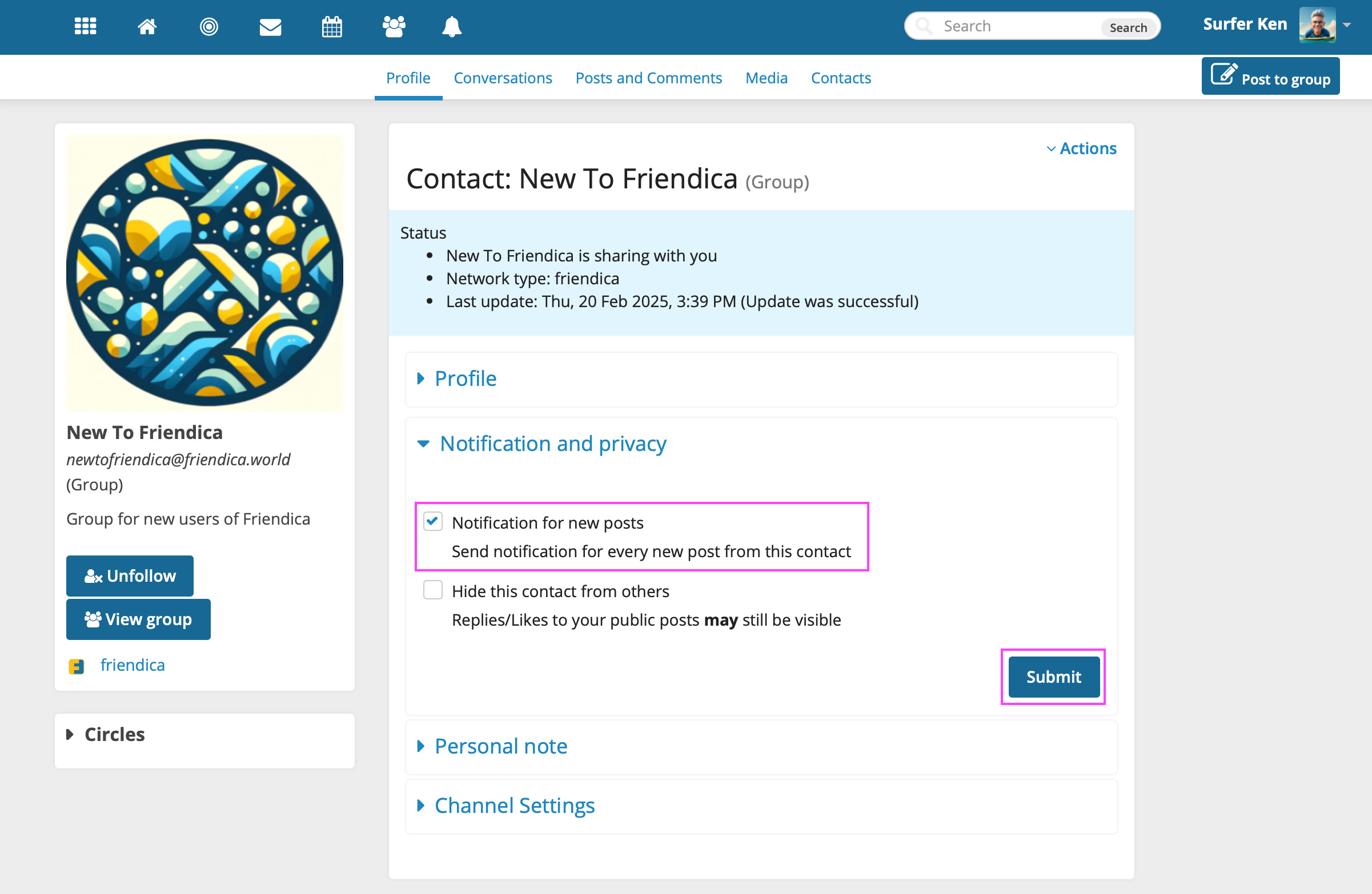Submit notification and privacy settings
1372x894 pixels.
1053,677
